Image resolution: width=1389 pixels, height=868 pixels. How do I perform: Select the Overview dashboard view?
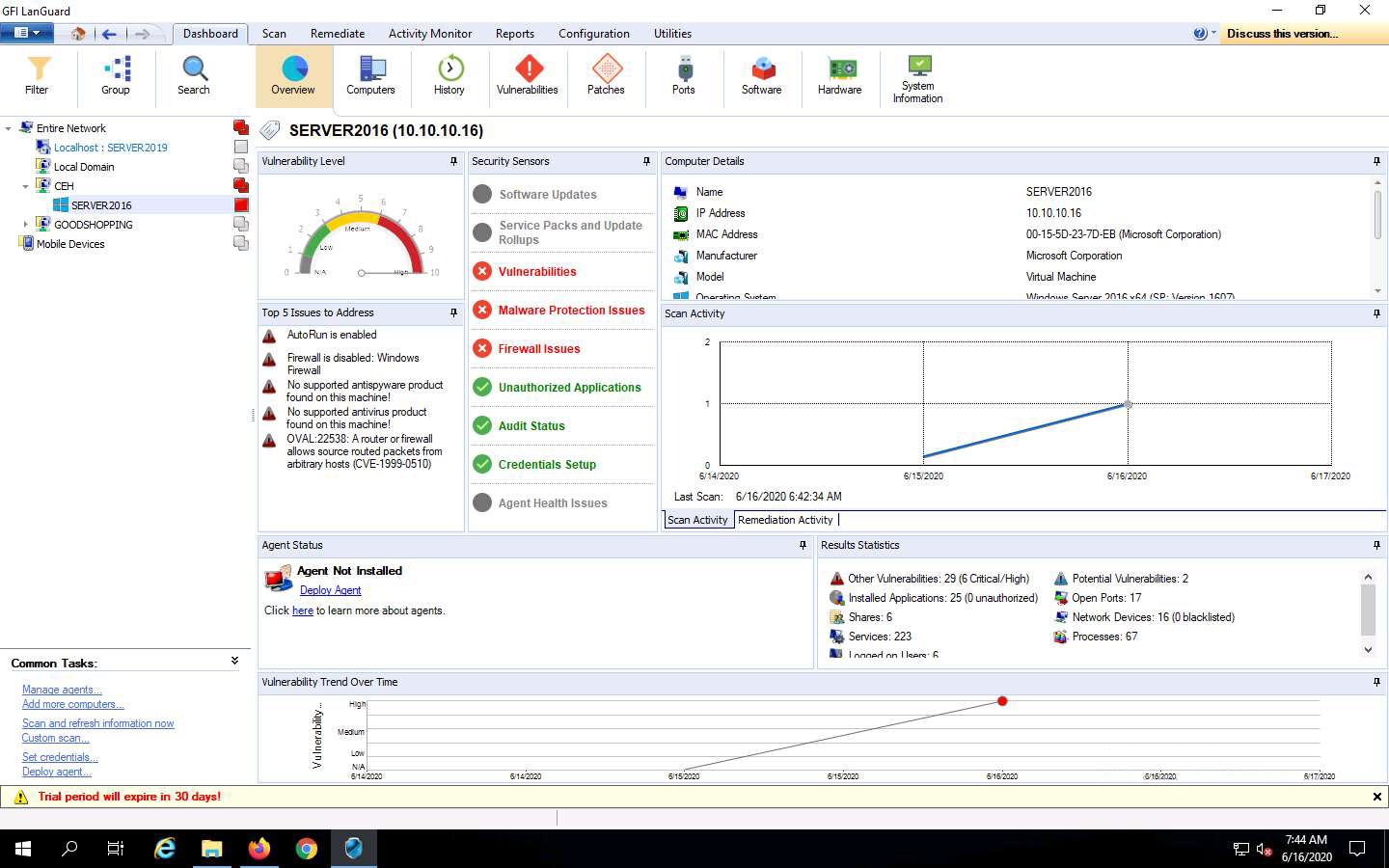point(293,75)
